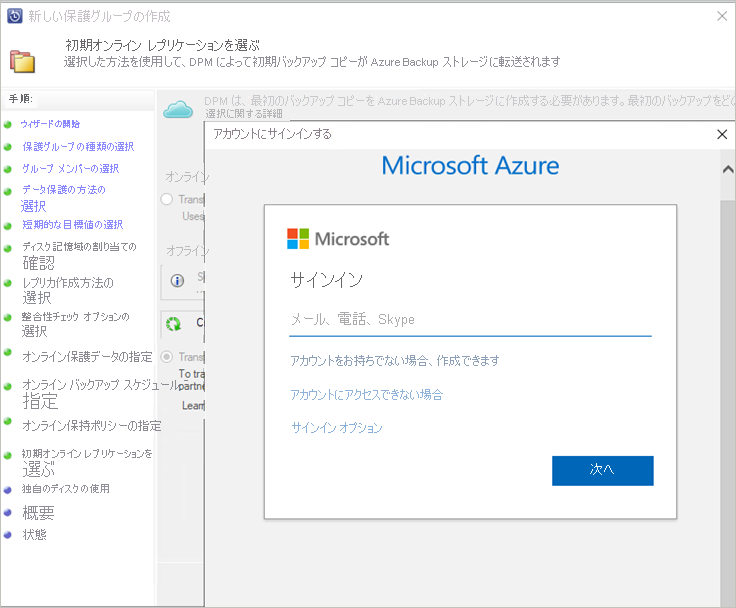Select 整合性チェック オプションの選択 step

click(x=75, y=324)
